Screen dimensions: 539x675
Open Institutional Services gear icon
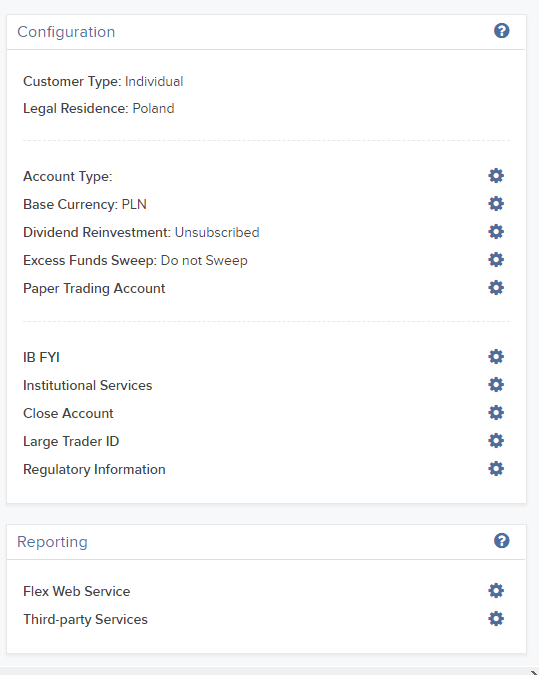[496, 384]
